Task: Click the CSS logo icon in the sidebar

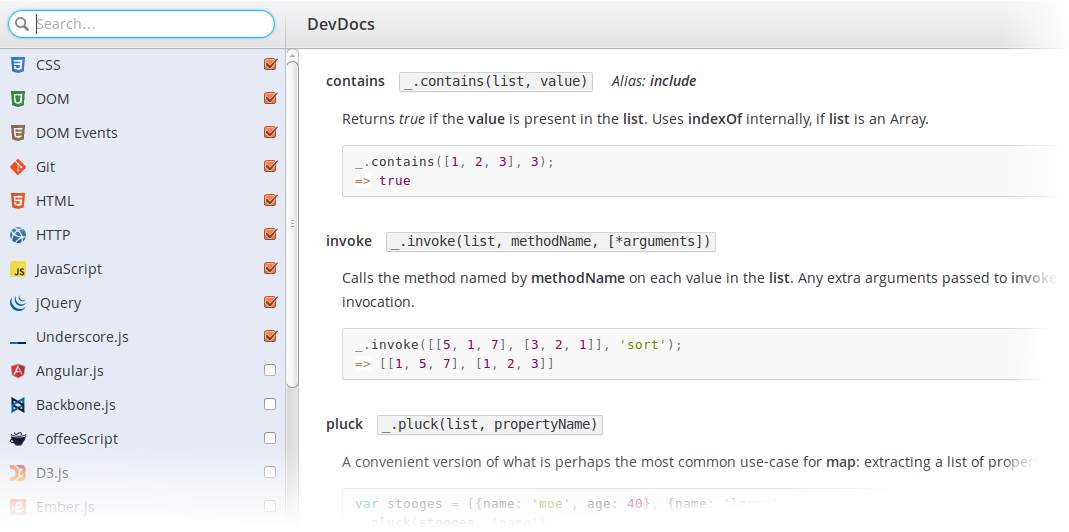Action: pos(17,65)
